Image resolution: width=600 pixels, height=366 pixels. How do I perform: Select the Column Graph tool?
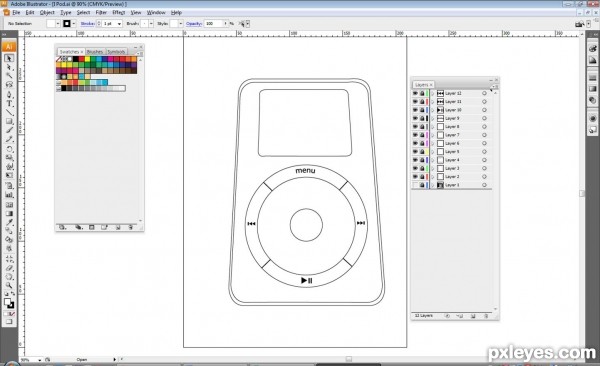click(9, 195)
